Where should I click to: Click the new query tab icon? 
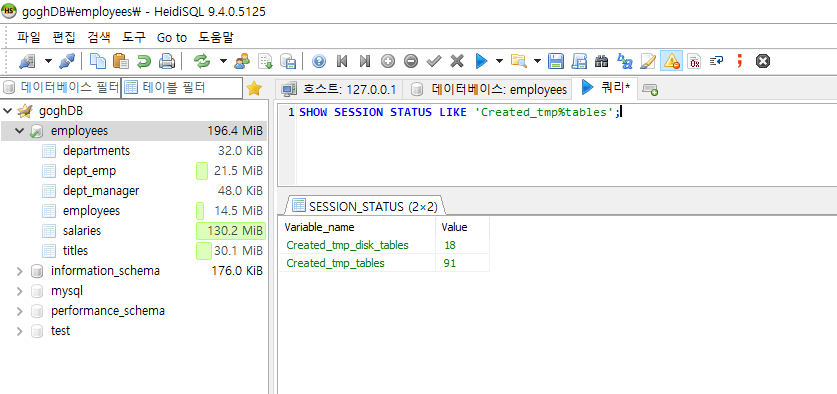[650, 90]
